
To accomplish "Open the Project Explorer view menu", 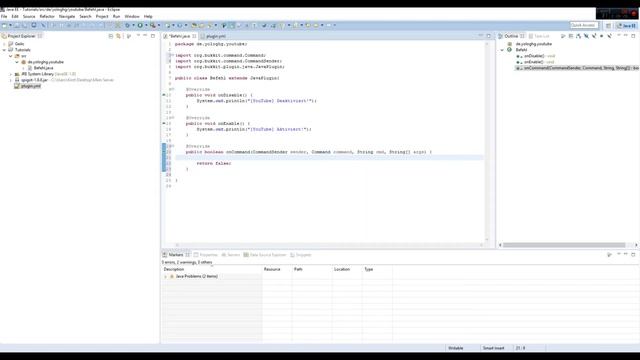I will (x=138, y=36).
